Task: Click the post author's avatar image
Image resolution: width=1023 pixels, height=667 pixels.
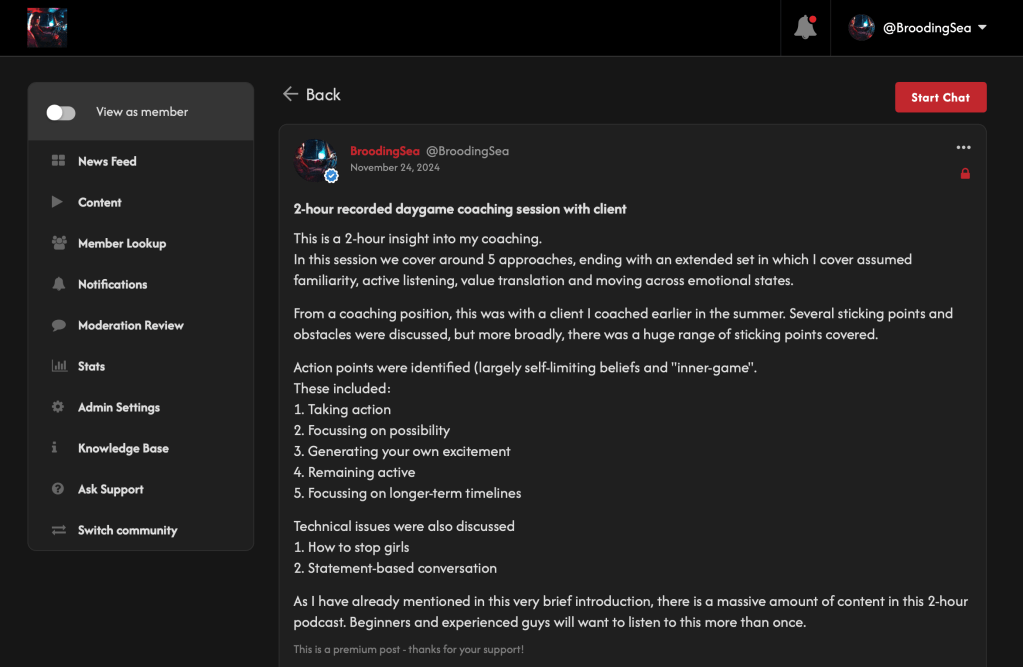Action: click(x=315, y=160)
